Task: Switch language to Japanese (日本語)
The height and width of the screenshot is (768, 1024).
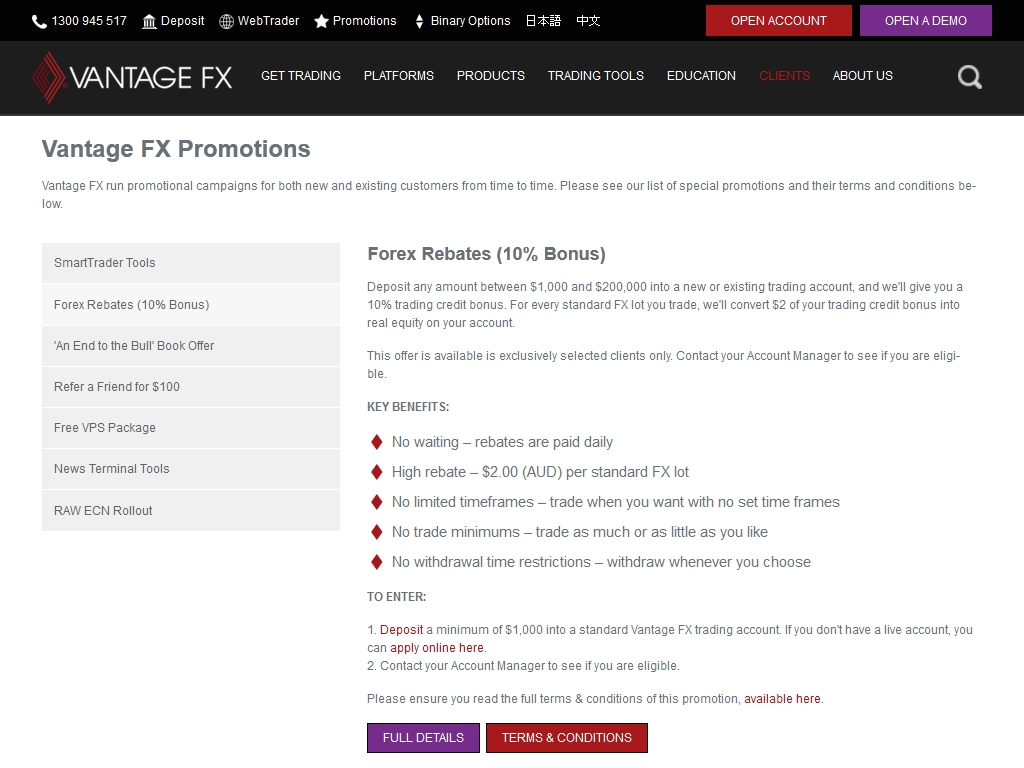Action: (x=543, y=21)
